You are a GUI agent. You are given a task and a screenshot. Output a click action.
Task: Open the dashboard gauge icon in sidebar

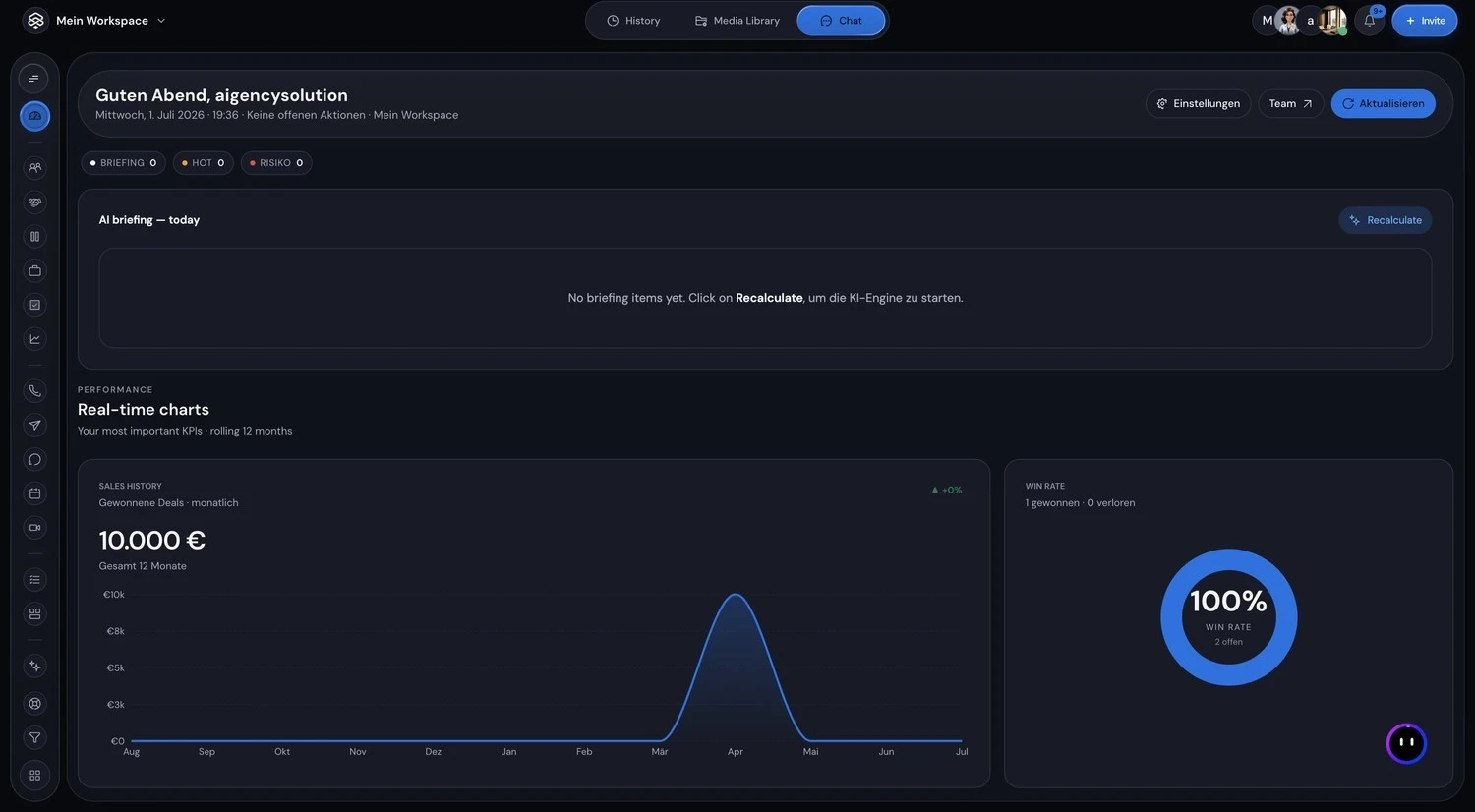point(34,116)
